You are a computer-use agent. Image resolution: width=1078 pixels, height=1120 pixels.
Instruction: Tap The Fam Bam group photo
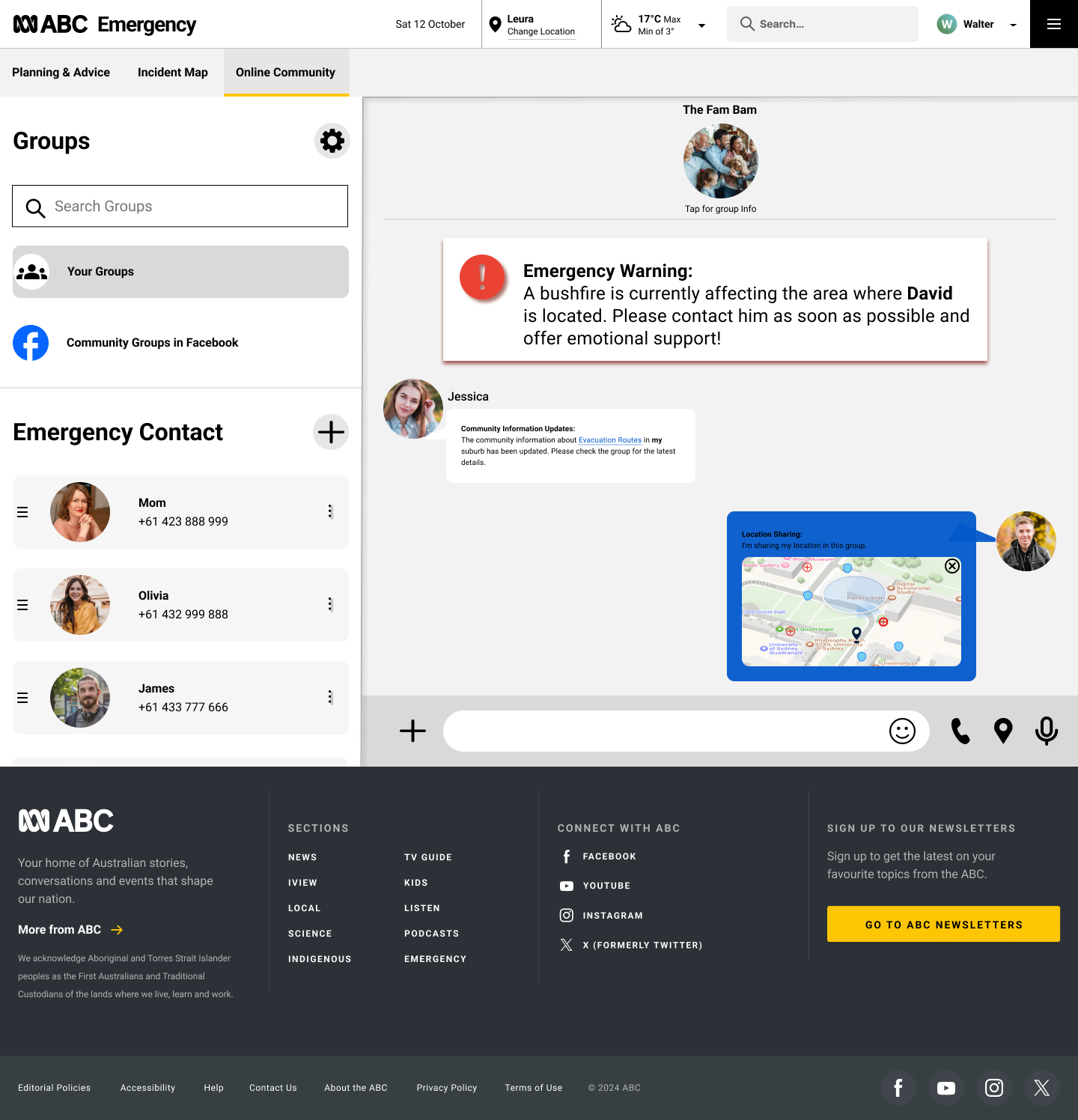tap(721, 161)
